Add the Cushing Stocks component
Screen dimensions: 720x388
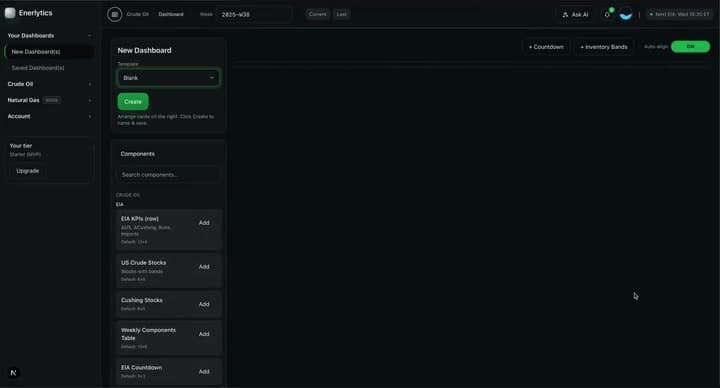pos(204,304)
